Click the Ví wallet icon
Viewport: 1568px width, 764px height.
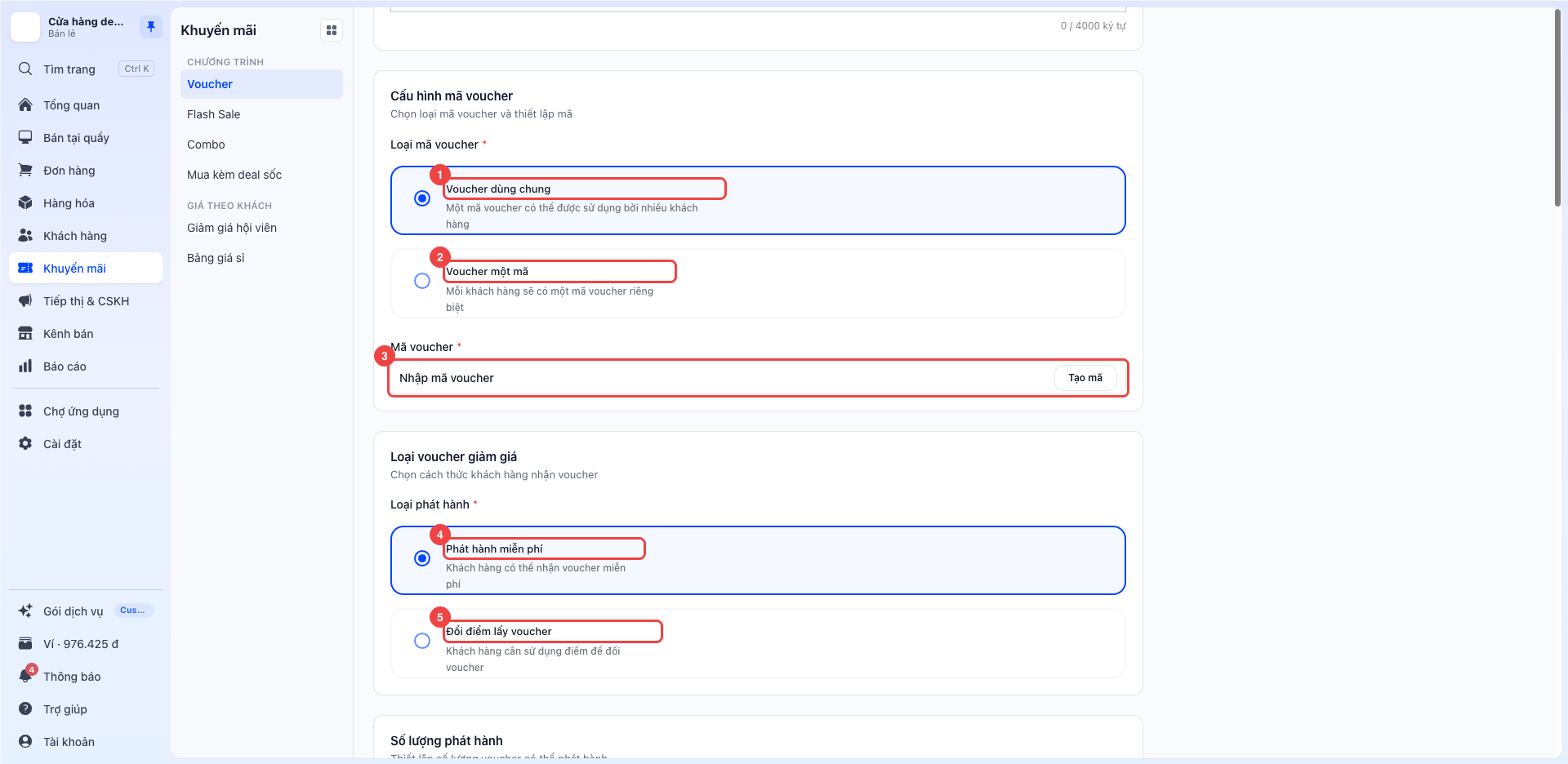[x=25, y=644]
